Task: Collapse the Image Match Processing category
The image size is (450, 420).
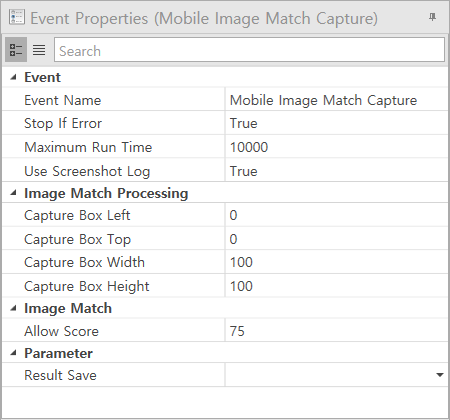Action: (13, 193)
